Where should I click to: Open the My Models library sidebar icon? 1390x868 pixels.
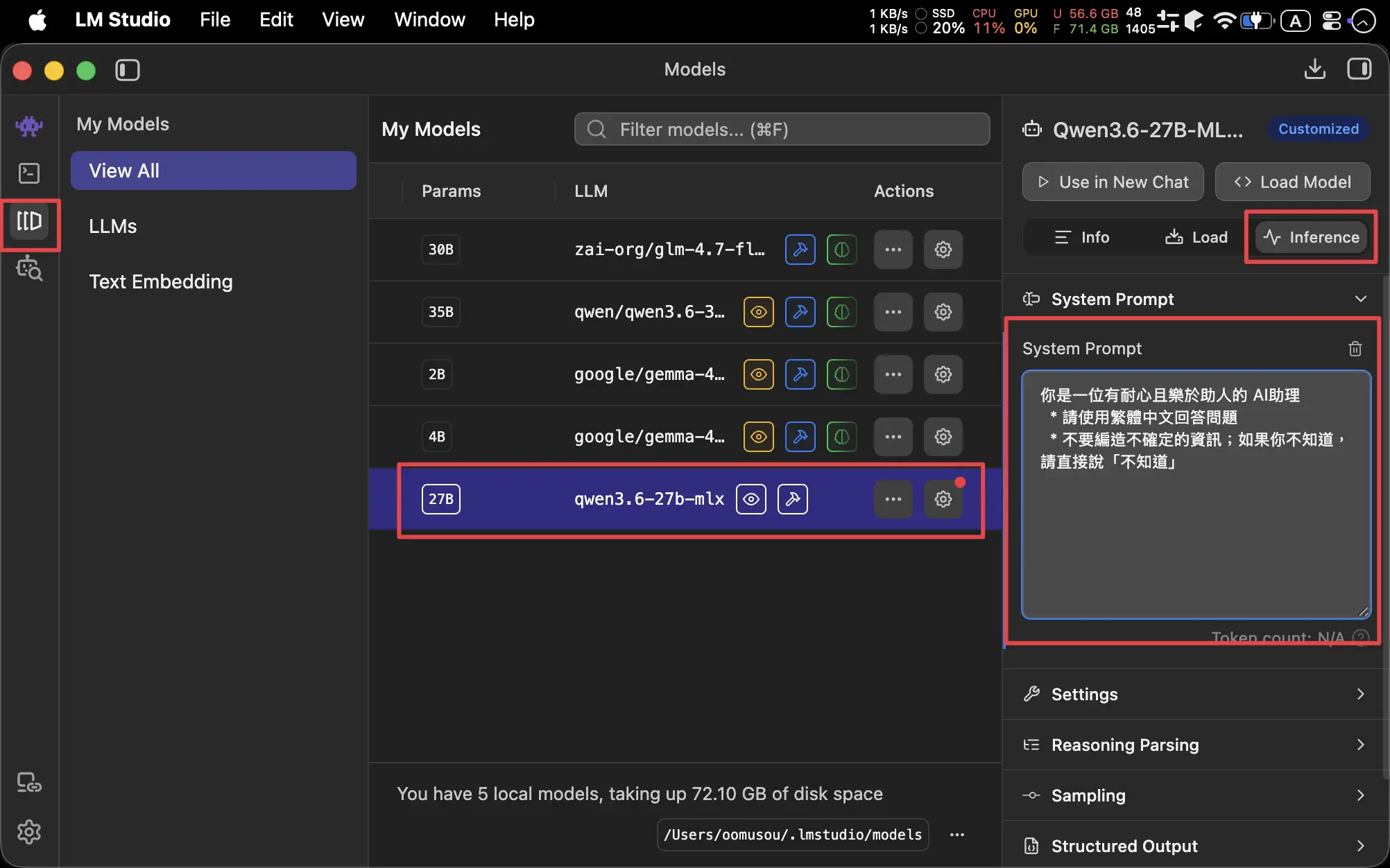tap(29, 222)
